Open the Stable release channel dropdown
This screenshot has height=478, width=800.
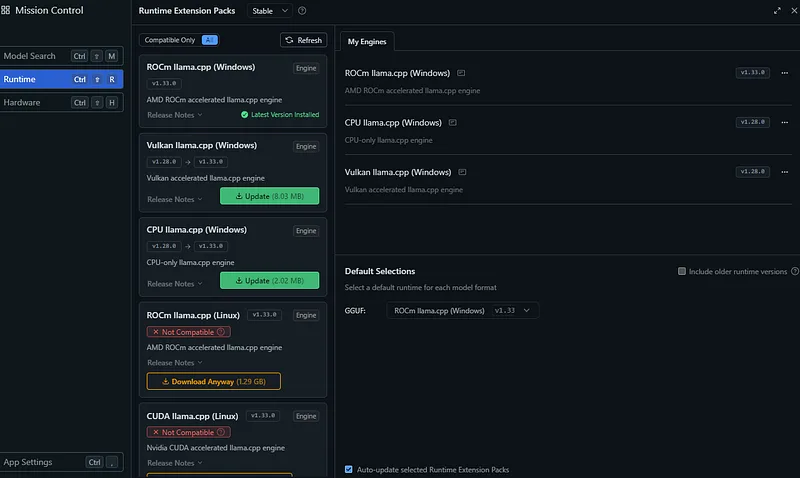[270, 11]
